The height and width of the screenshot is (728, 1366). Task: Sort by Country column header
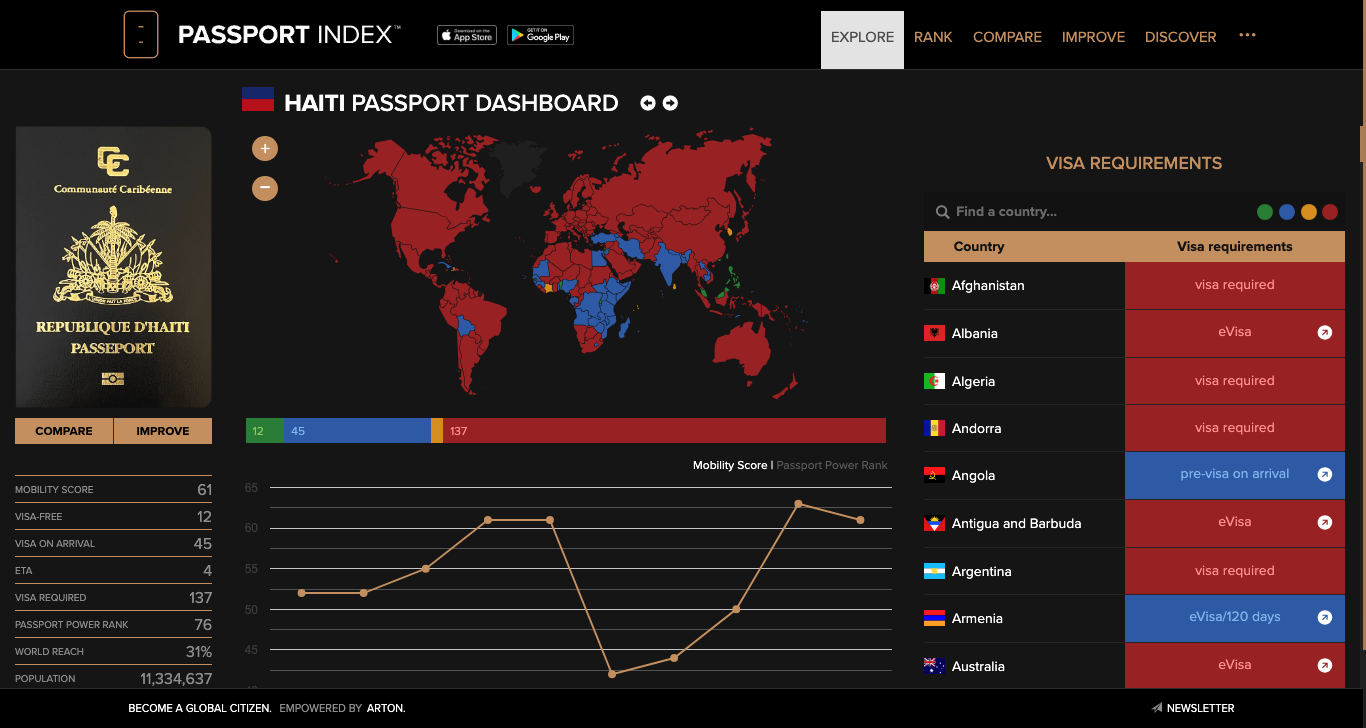pyautogui.click(x=979, y=246)
